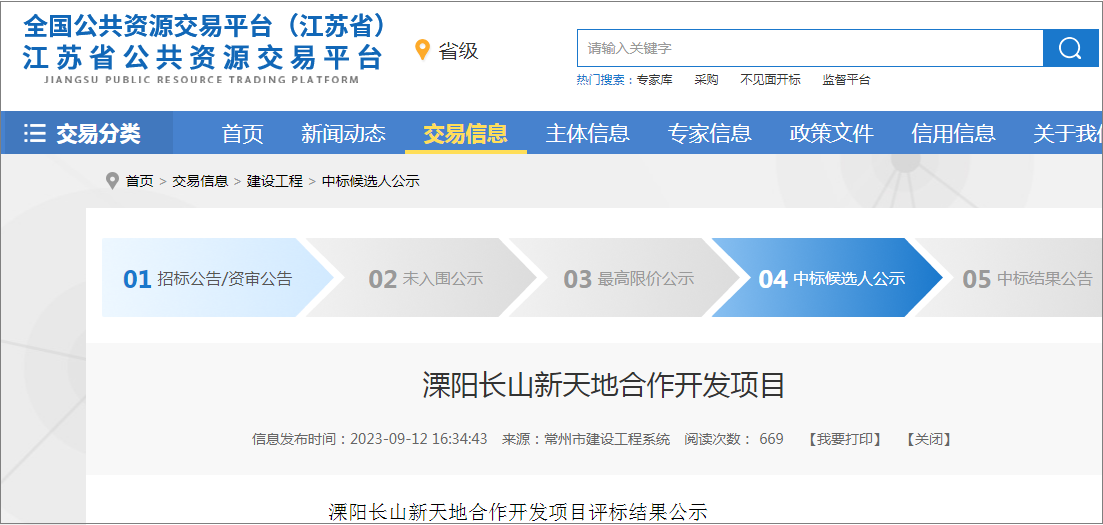Image resolution: width=1103 pixels, height=525 pixels.
Task: Click the 监督平台 hot search link
Action: point(846,80)
